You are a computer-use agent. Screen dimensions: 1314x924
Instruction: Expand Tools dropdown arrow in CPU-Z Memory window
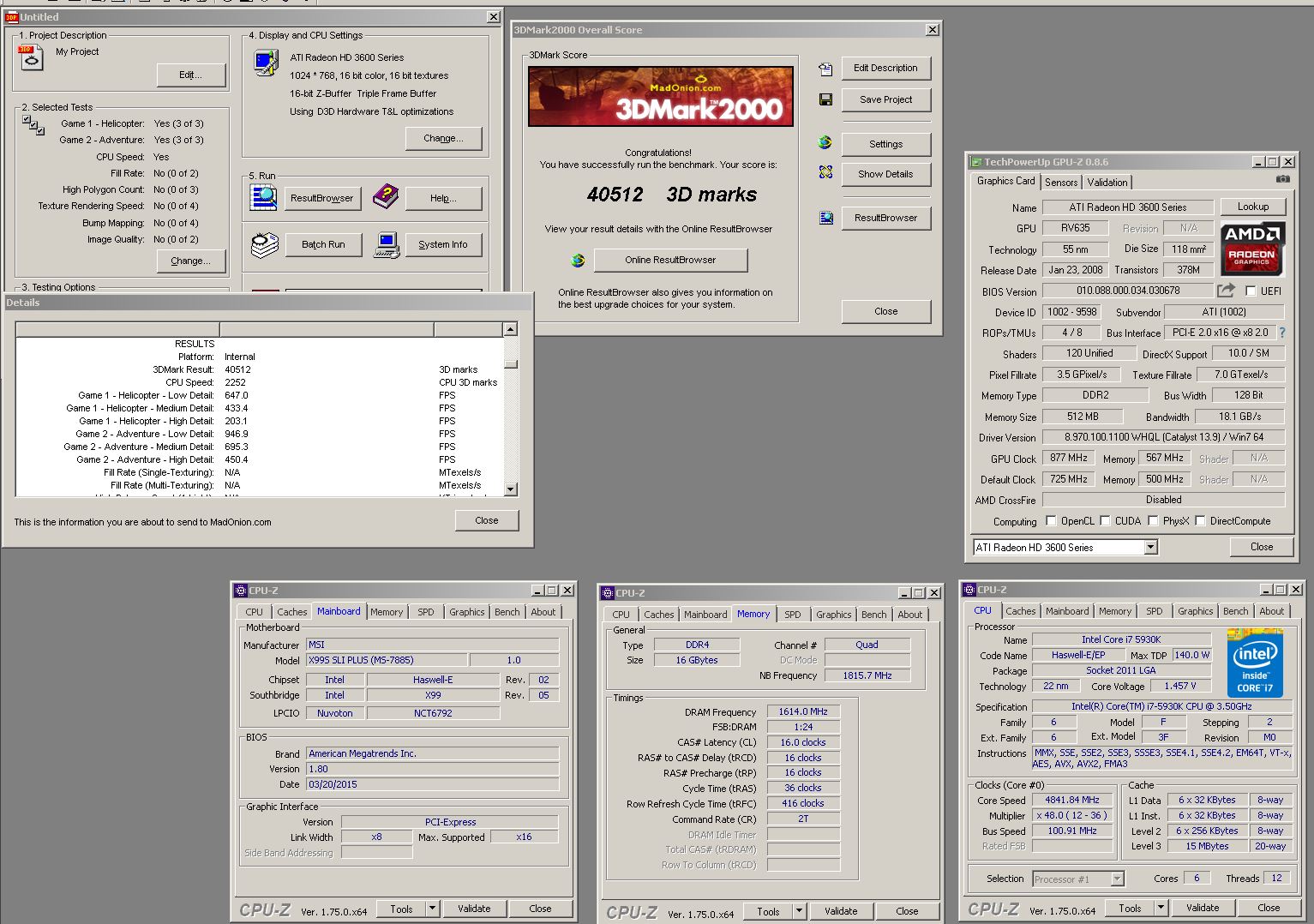pyautogui.click(x=799, y=911)
